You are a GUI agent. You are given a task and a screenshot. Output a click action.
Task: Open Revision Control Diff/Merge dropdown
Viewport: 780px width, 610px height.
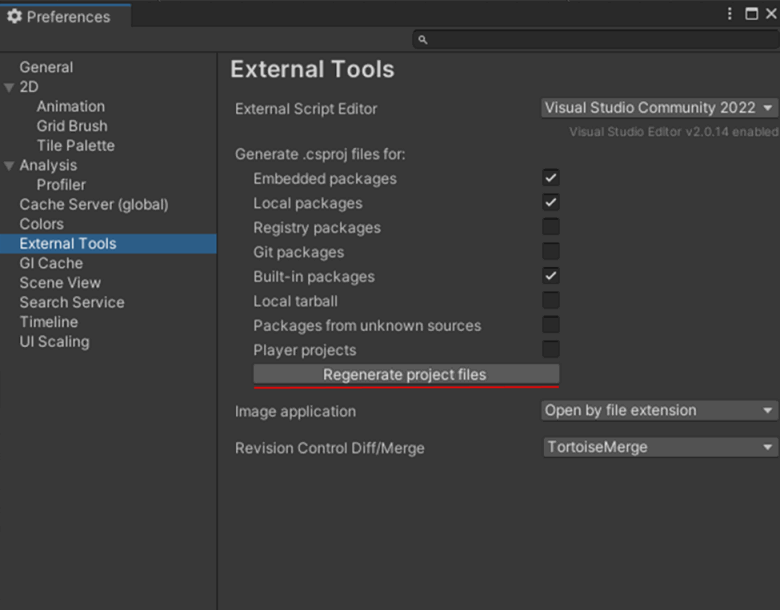click(x=658, y=447)
